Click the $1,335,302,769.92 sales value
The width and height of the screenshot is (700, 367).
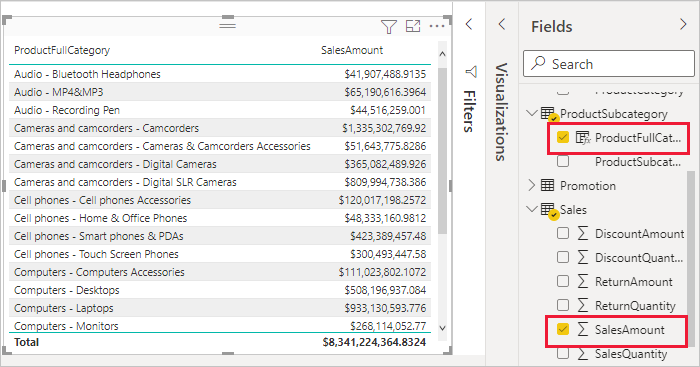[x=384, y=128]
